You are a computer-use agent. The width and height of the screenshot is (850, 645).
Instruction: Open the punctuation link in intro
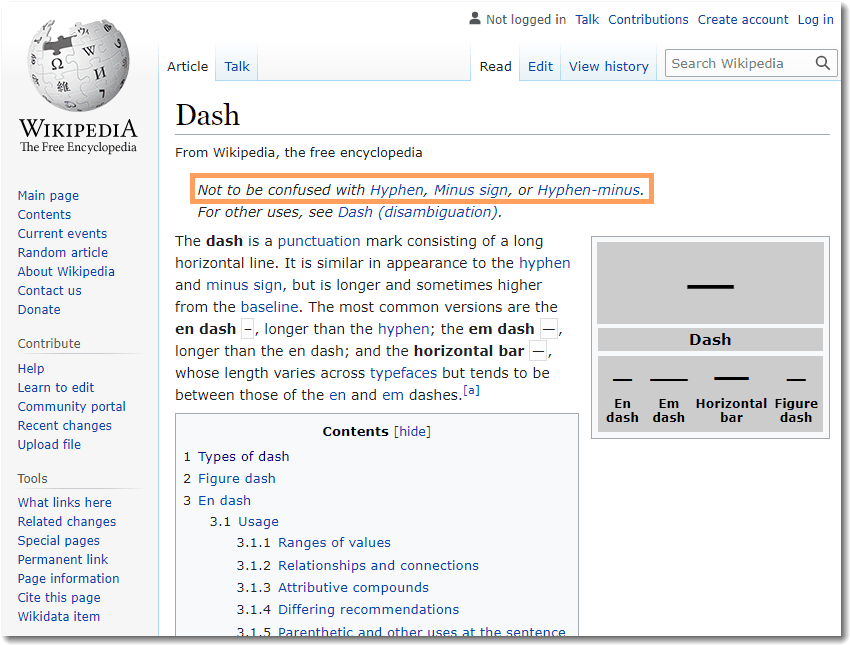(319, 241)
